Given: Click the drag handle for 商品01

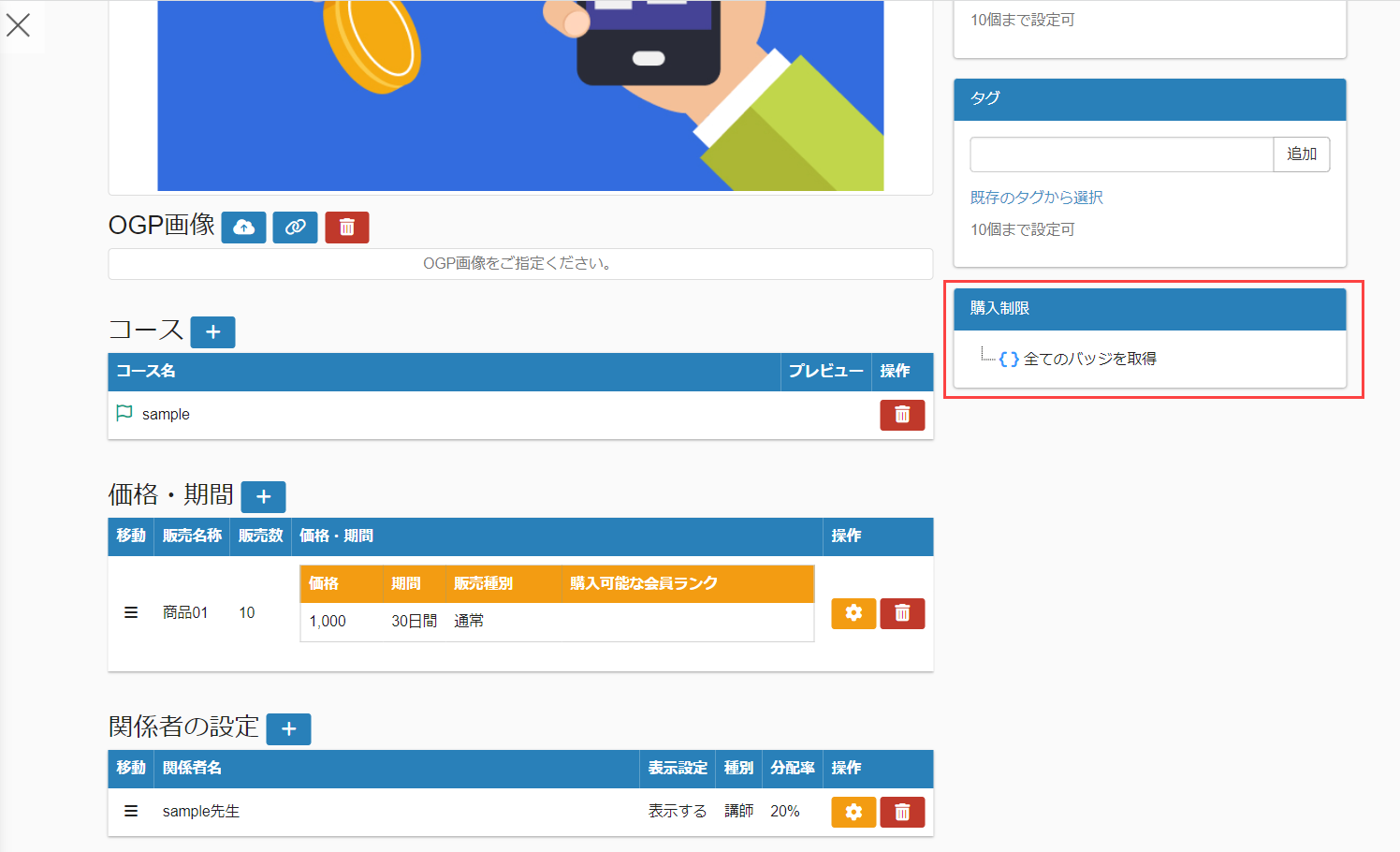Looking at the screenshot, I should pyautogui.click(x=131, y=612).
